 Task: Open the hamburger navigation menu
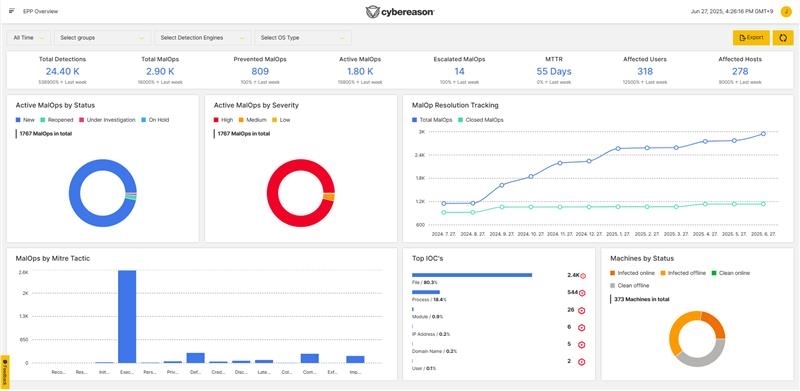[x=12, y=11]
